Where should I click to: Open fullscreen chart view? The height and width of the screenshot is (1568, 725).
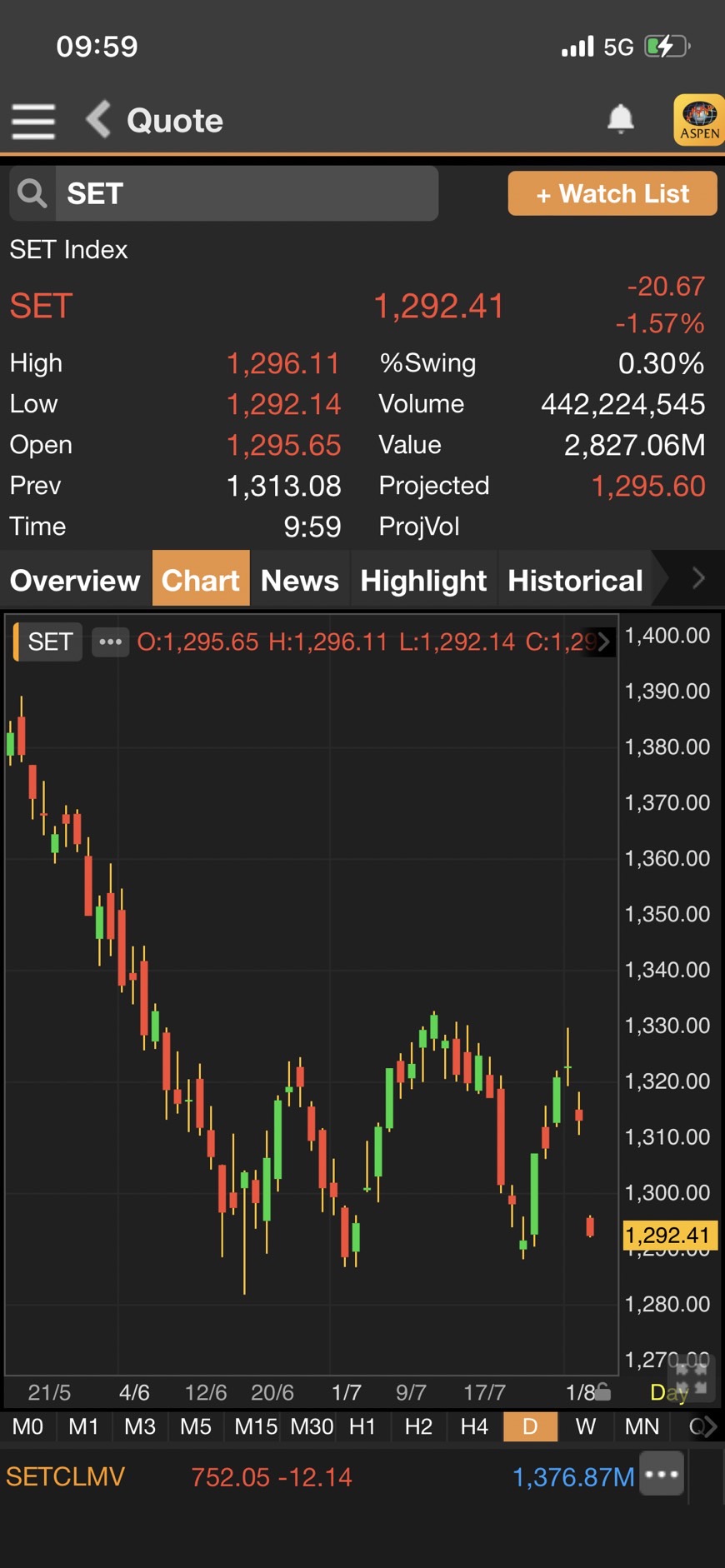pos(691,1377)
